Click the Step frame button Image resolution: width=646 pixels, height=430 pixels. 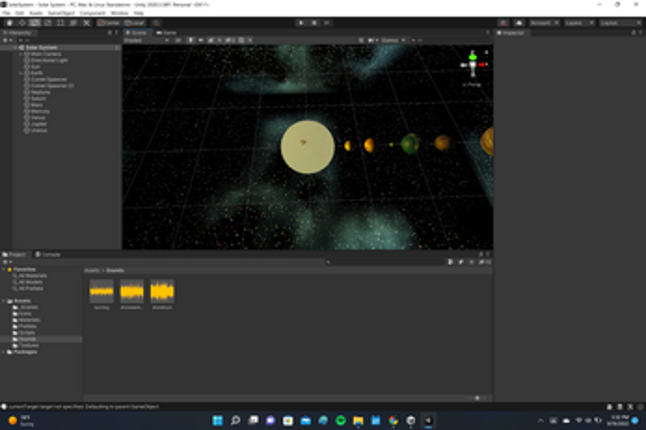tap(327, 23)
